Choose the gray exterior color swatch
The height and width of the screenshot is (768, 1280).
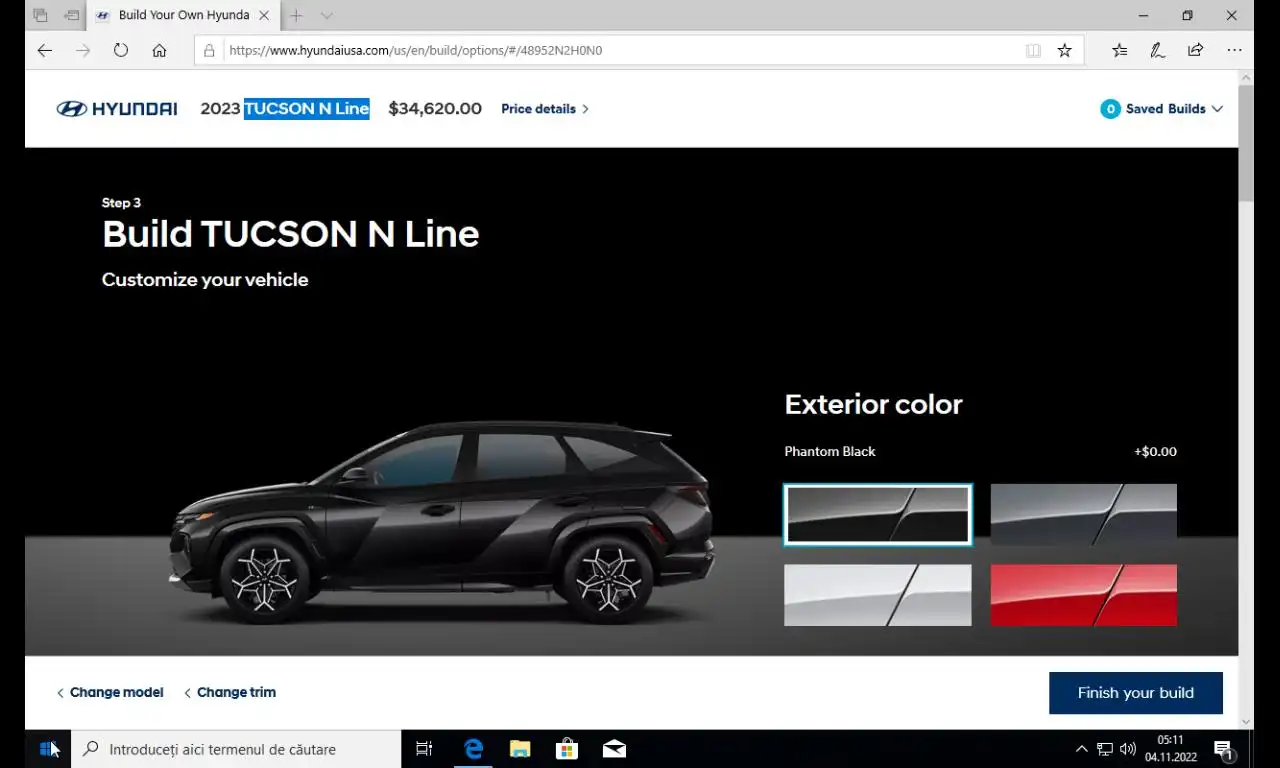tap(1083, 514)
